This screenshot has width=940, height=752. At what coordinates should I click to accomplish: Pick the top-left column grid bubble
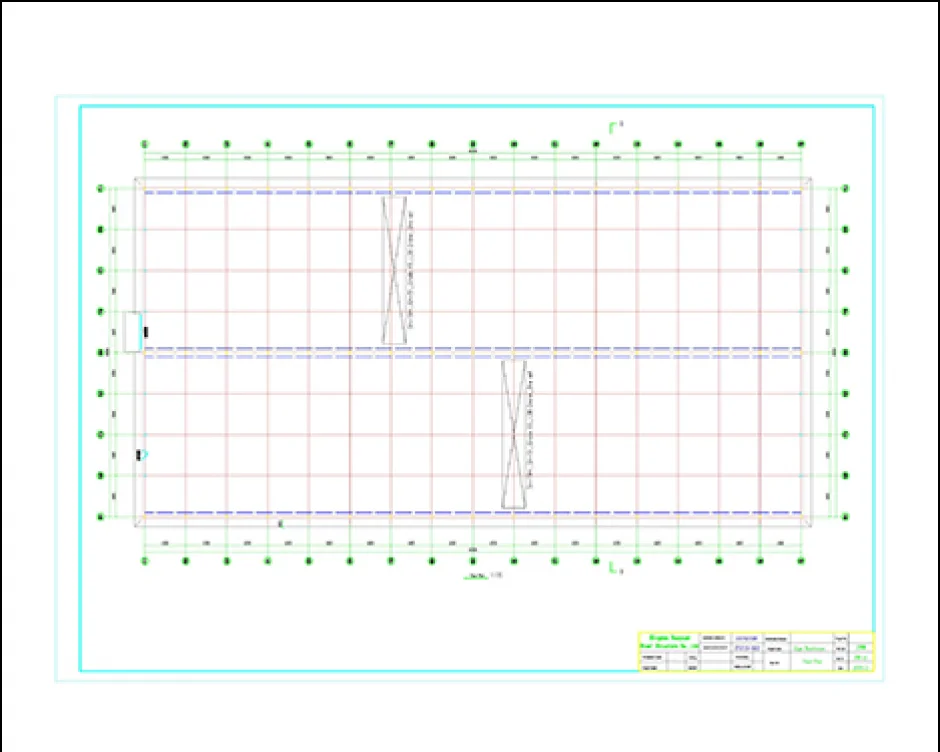[144, 143]
